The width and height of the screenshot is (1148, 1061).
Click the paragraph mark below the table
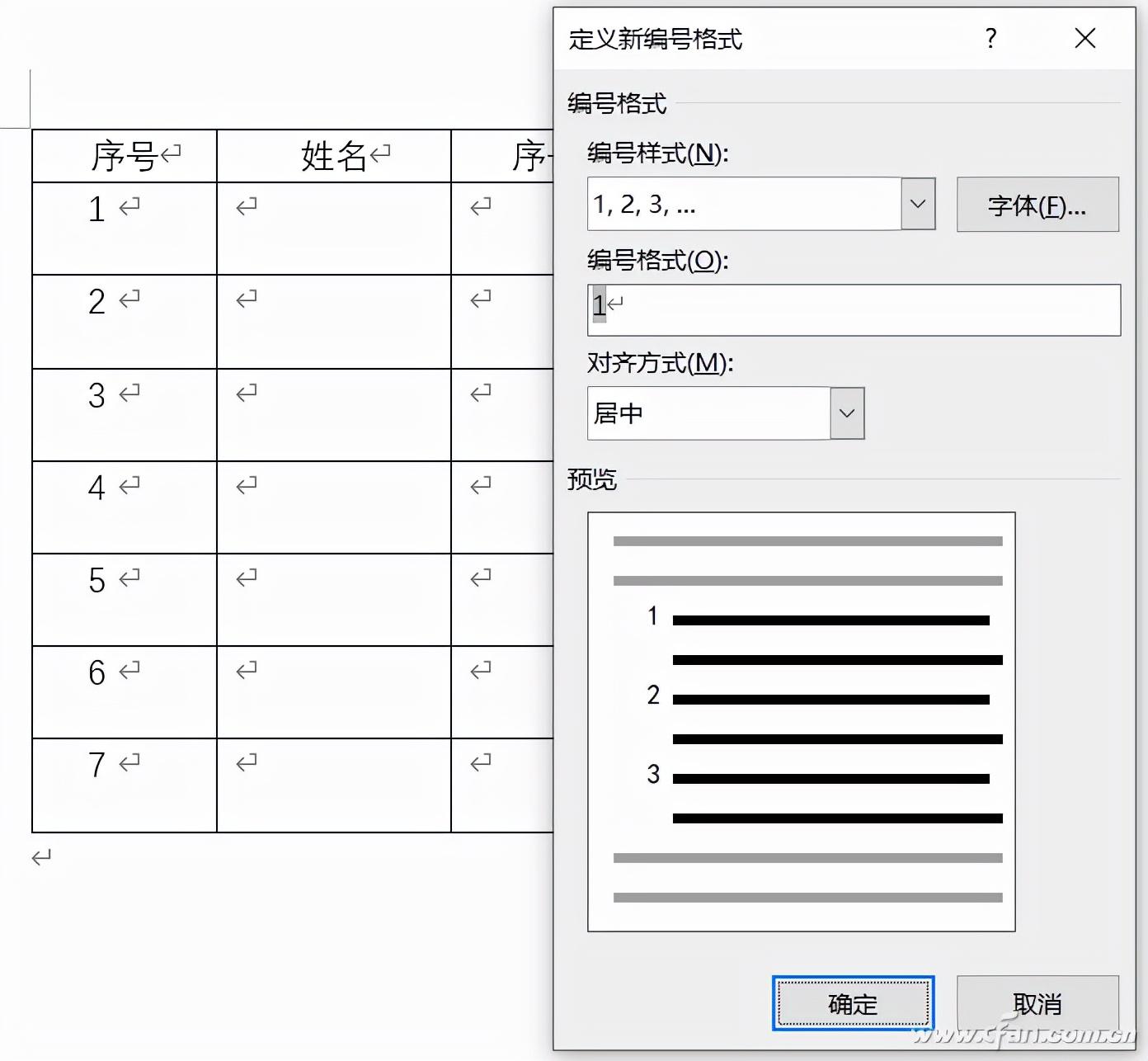[x=41, y=858]
